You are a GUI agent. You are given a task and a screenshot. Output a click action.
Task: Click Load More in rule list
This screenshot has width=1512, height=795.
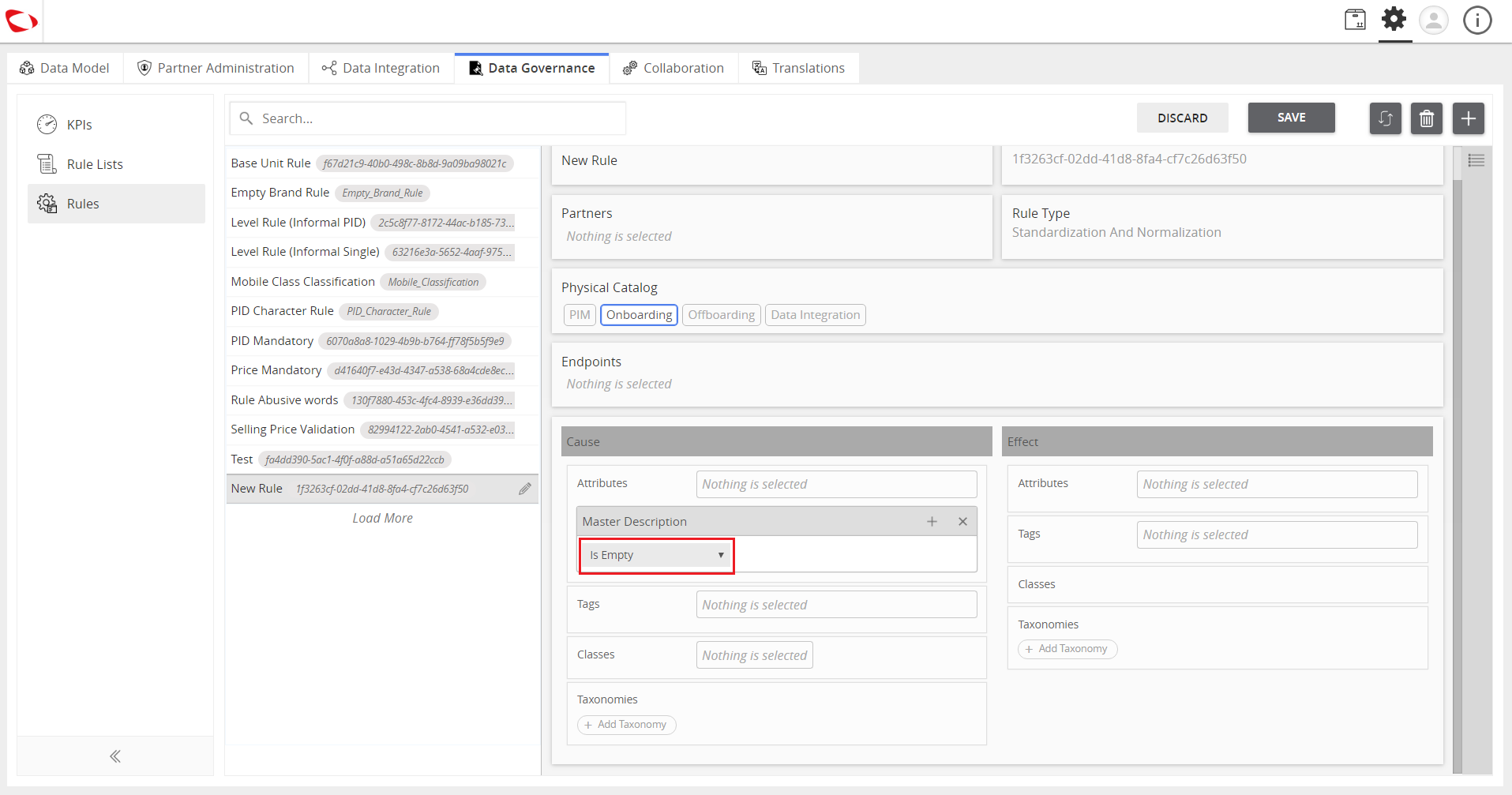coord(382,518)
